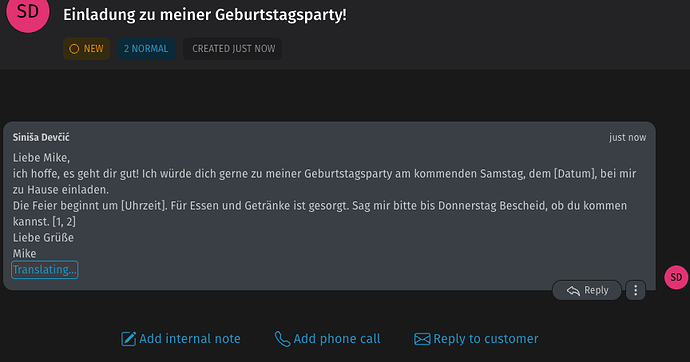The width and height of the screenshot is (690, 362).
Task: Click the NEW ticket state label
Action: (94, 49)
